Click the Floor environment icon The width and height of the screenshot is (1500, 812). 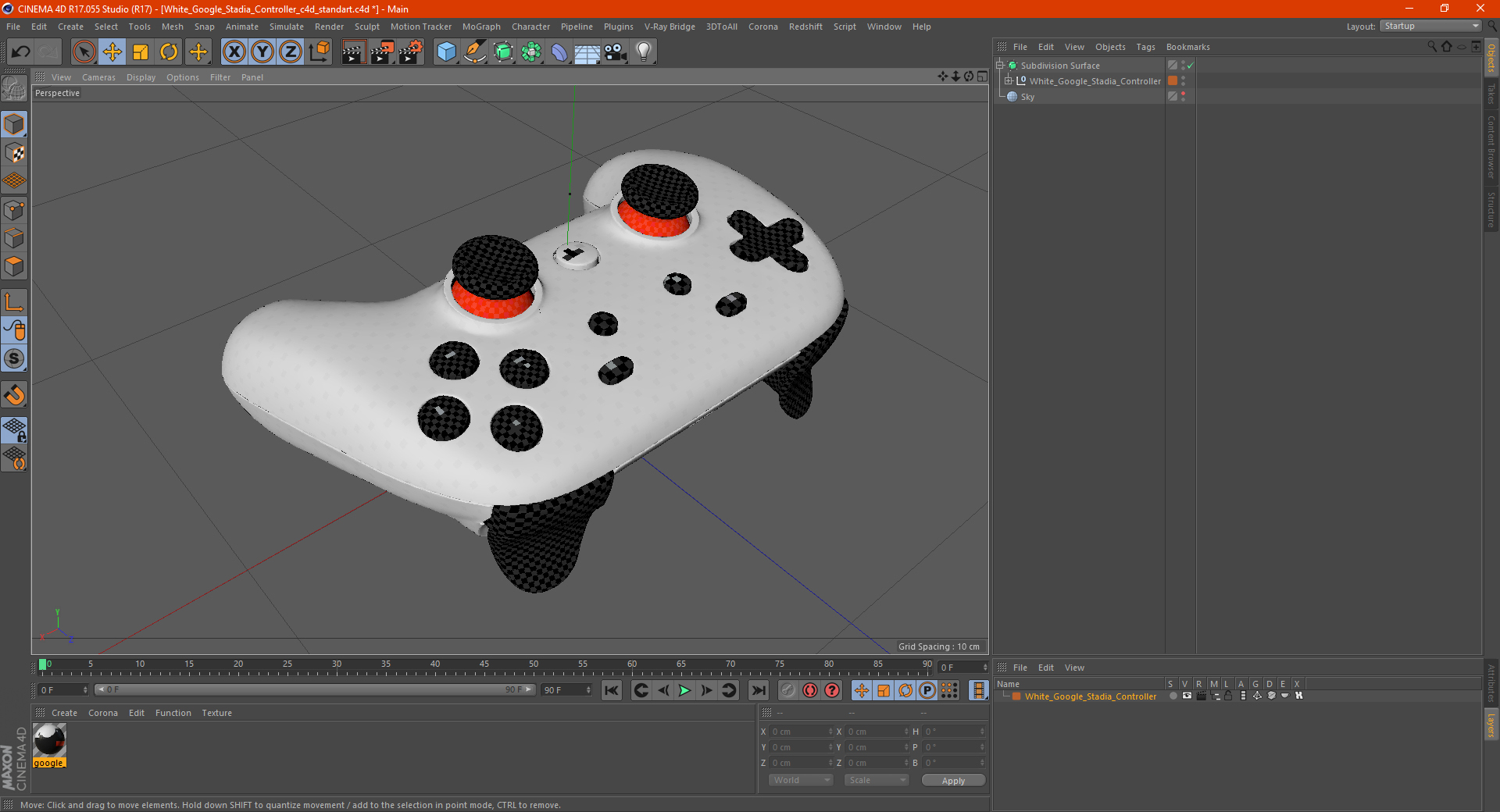[x=587, y=52]
